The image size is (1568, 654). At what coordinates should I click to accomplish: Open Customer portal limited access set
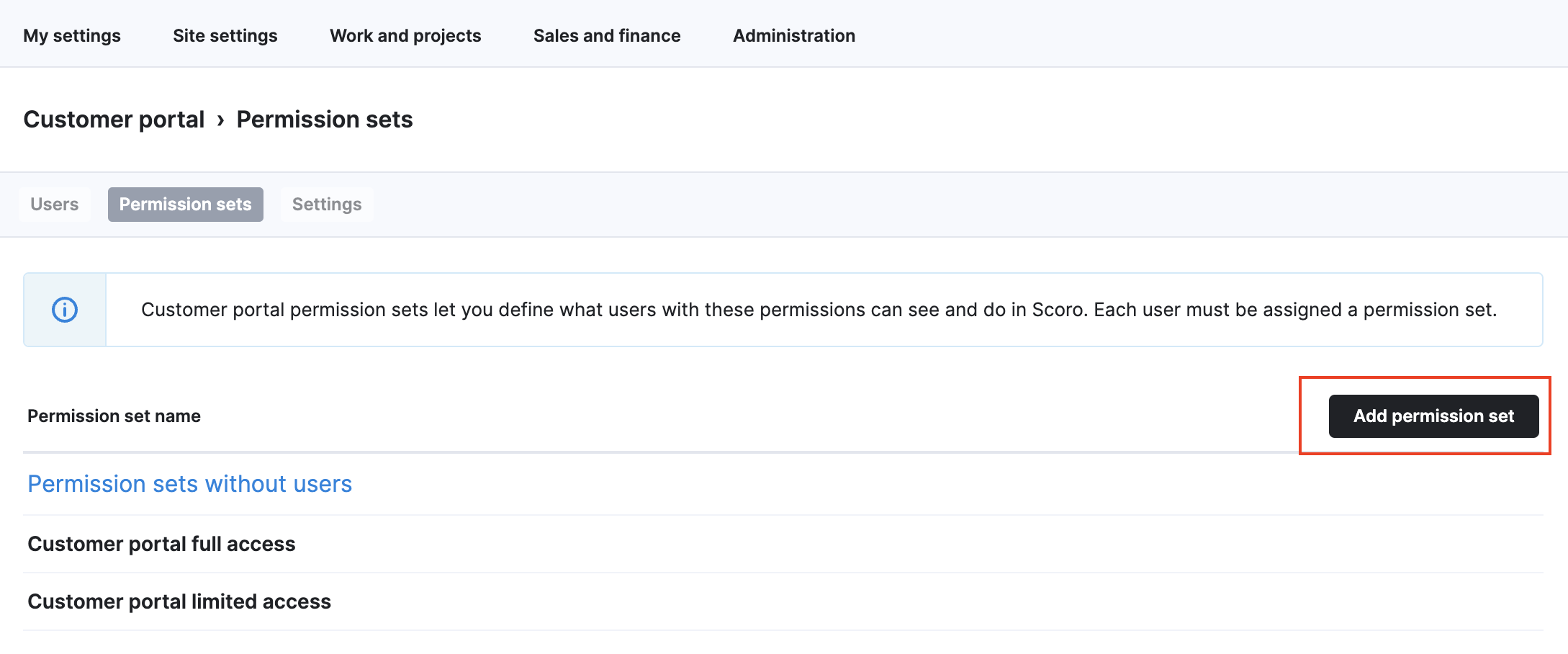[x=179, y=601]
